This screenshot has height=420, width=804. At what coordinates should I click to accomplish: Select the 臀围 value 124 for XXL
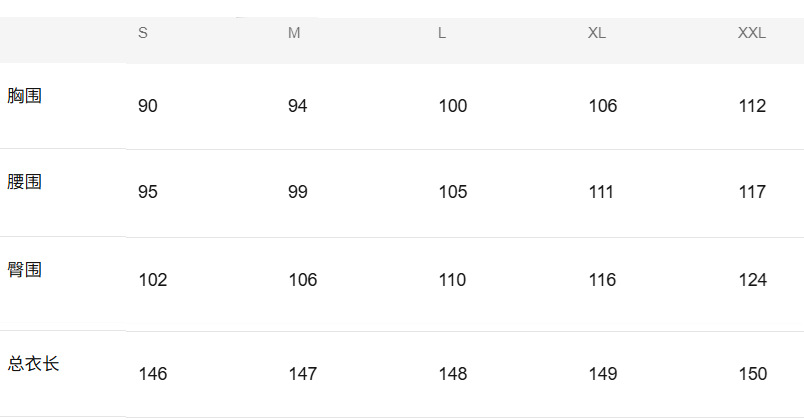752,280
